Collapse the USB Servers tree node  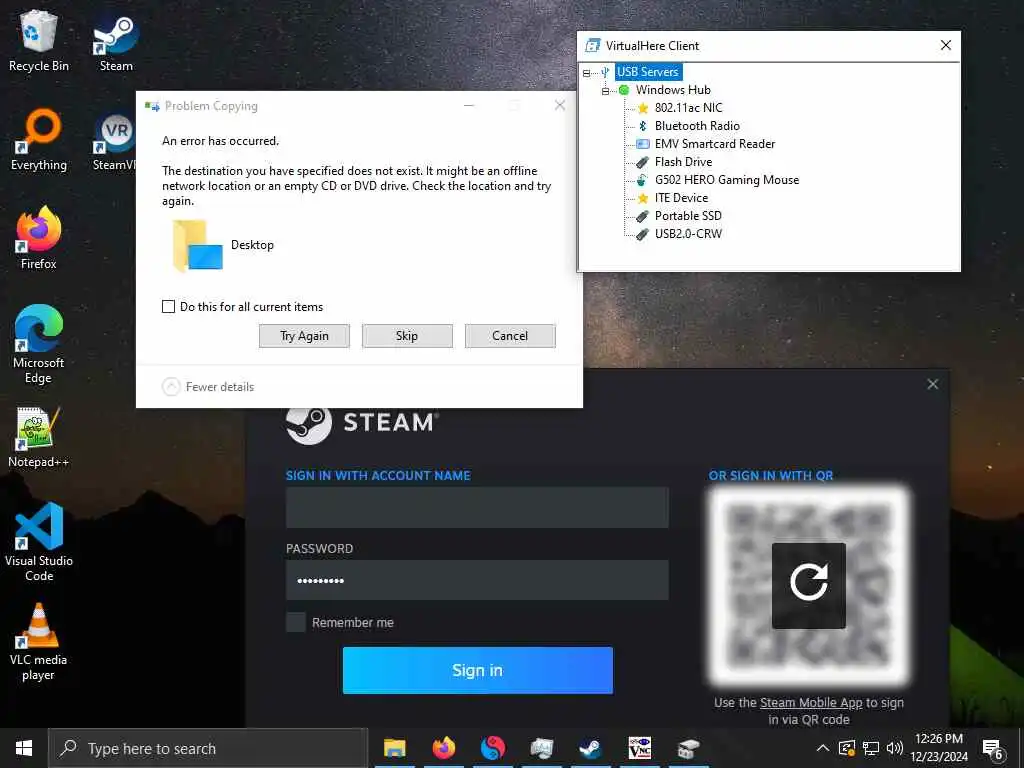[x=586, y=72]
